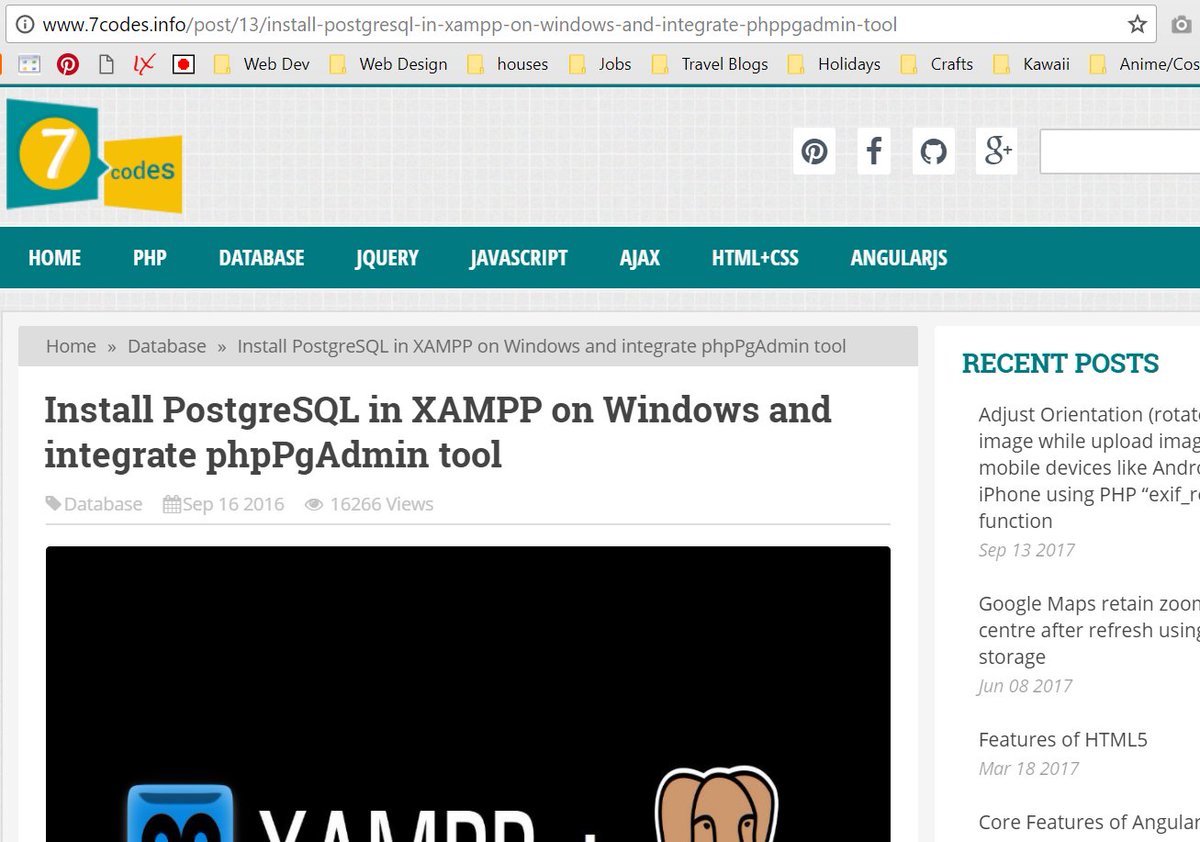Click the Home breadcrumb link
The height and width of the screenshot is (842, 1200).
(71, 346)
